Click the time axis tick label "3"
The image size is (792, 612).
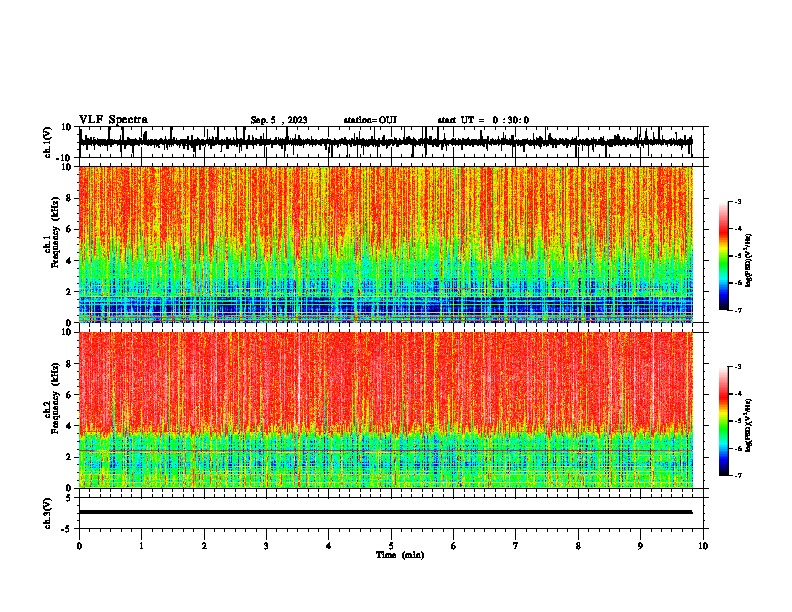(266, 546)
